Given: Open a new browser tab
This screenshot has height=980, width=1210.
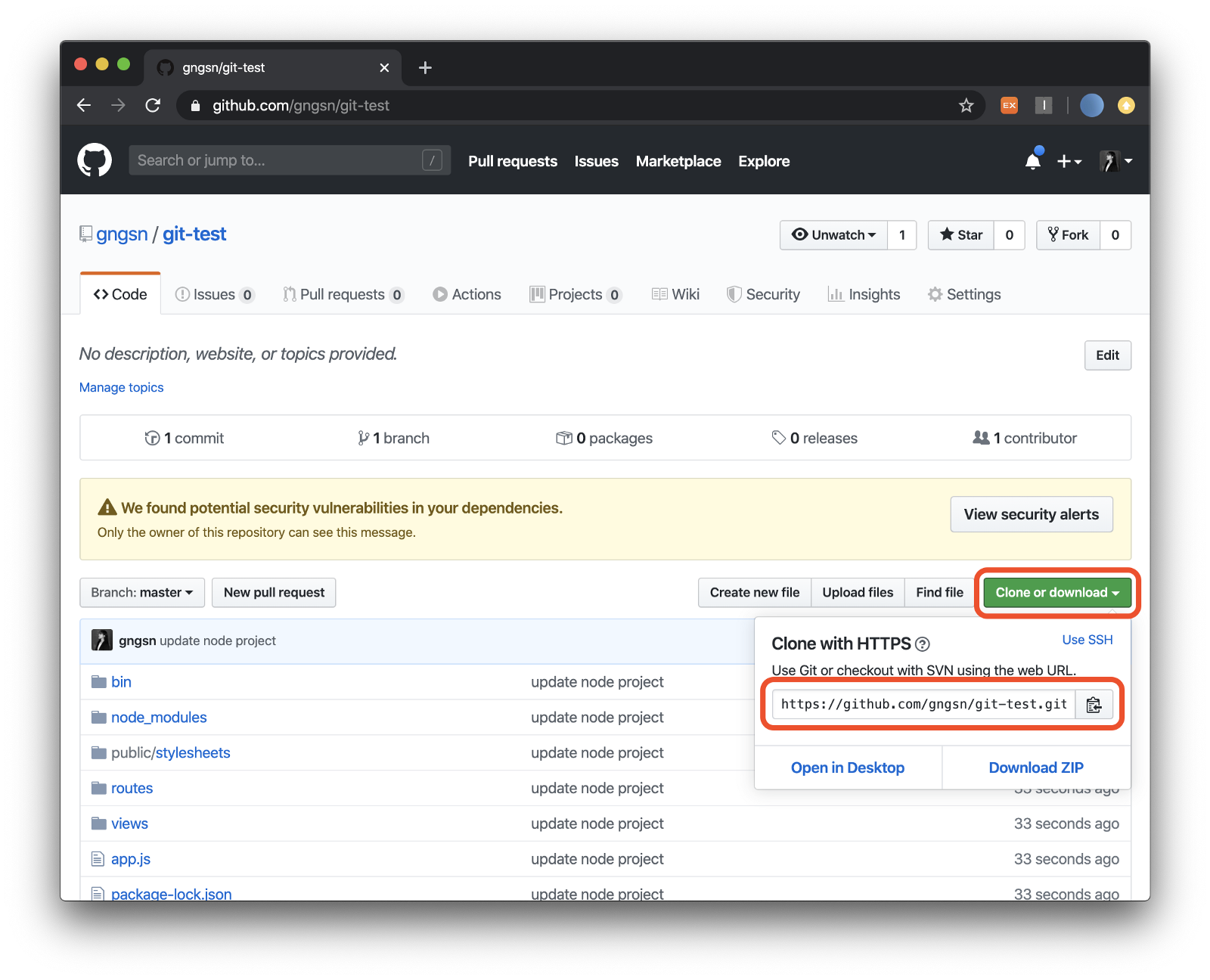Looking at the screenshot, I should tap(425, 67).
